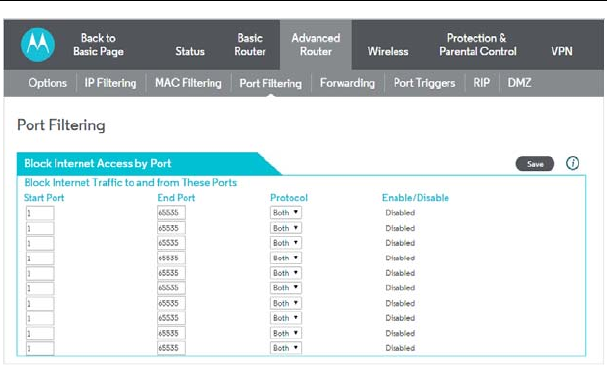607x365 pixels.
Task: Open the Wireless tab
Action: 388,51
